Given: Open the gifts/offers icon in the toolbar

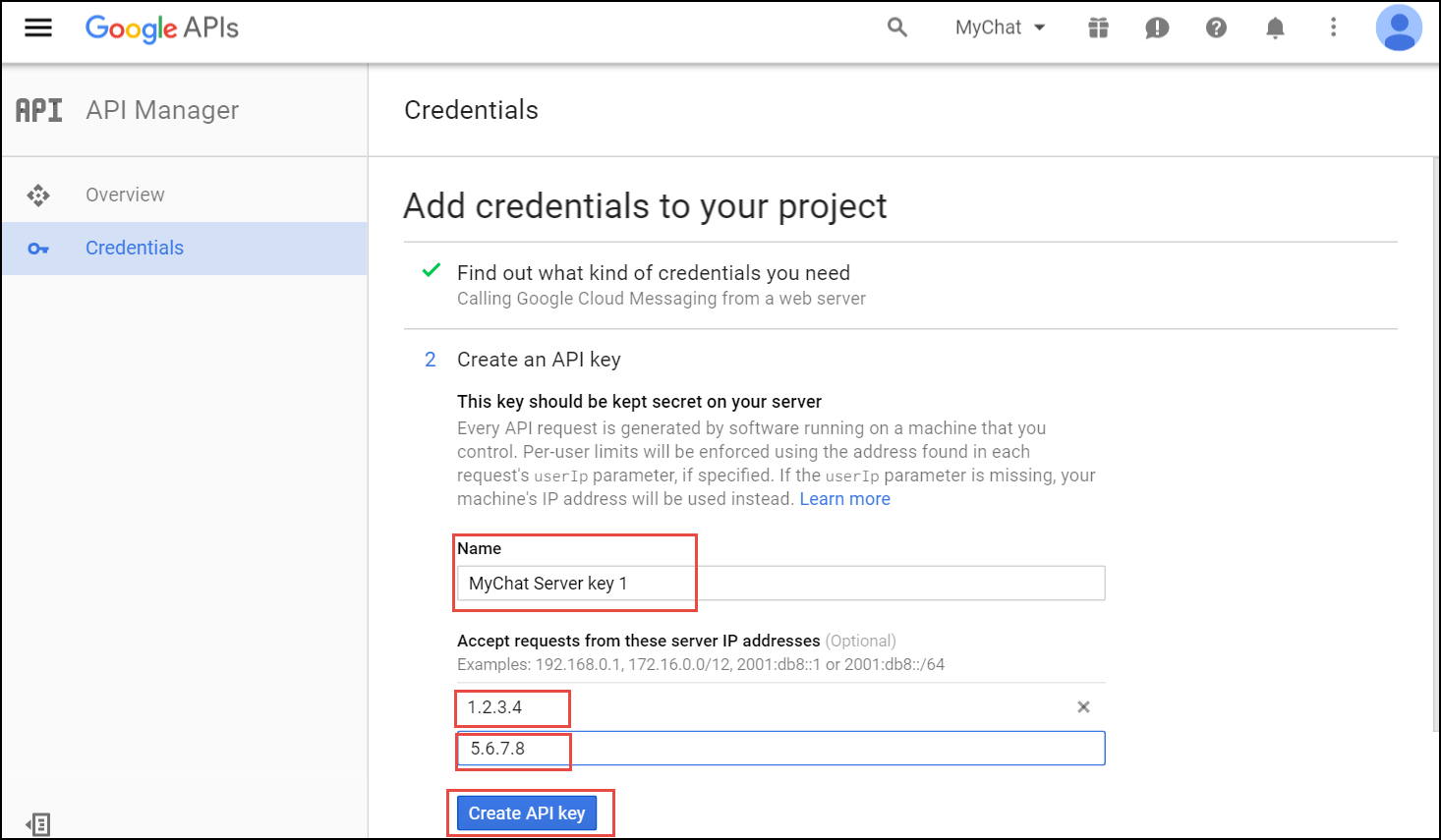Looking at the screenshot, I should (x=1098, y=28).
